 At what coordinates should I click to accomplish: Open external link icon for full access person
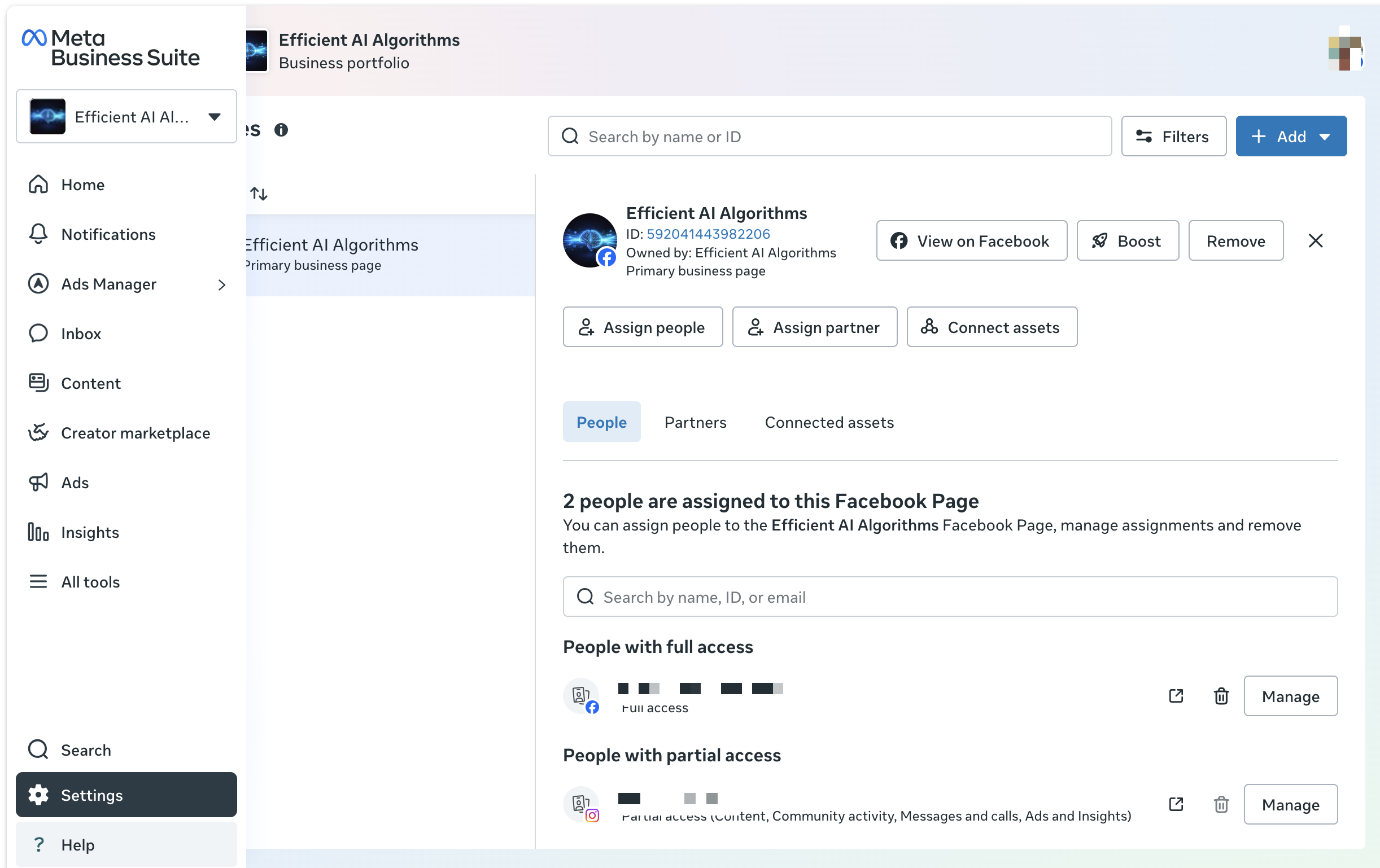tap(1176, 695)
